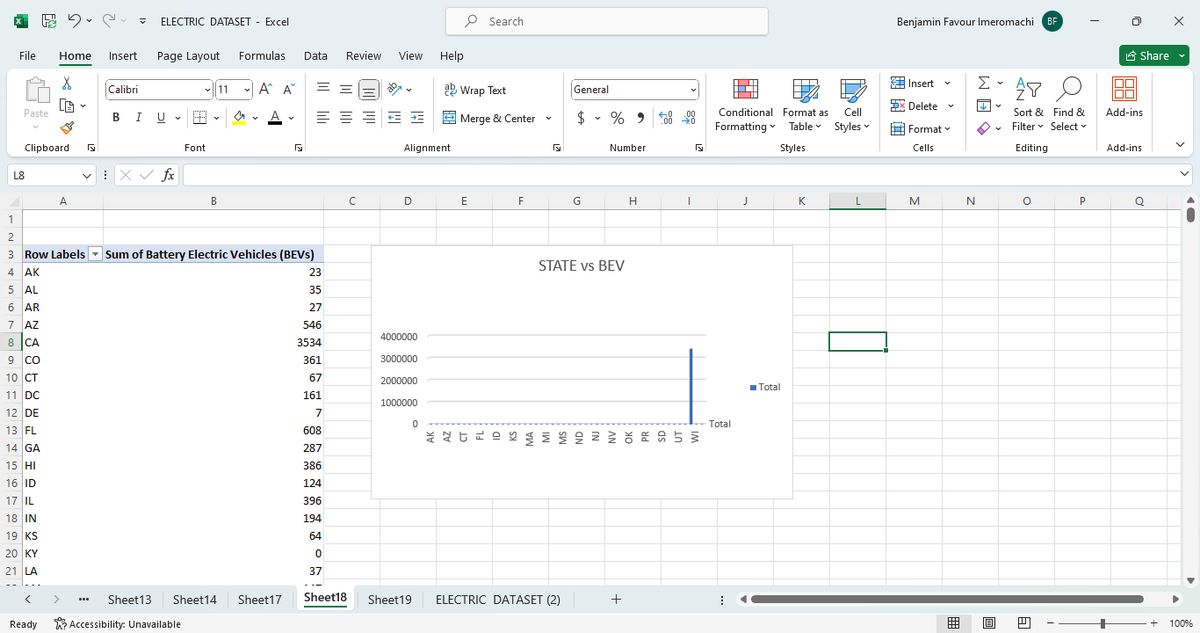The width and height of the screenshot is (1200, 633).
Task: Open Format as Table gallery
Action: (805, 106)
